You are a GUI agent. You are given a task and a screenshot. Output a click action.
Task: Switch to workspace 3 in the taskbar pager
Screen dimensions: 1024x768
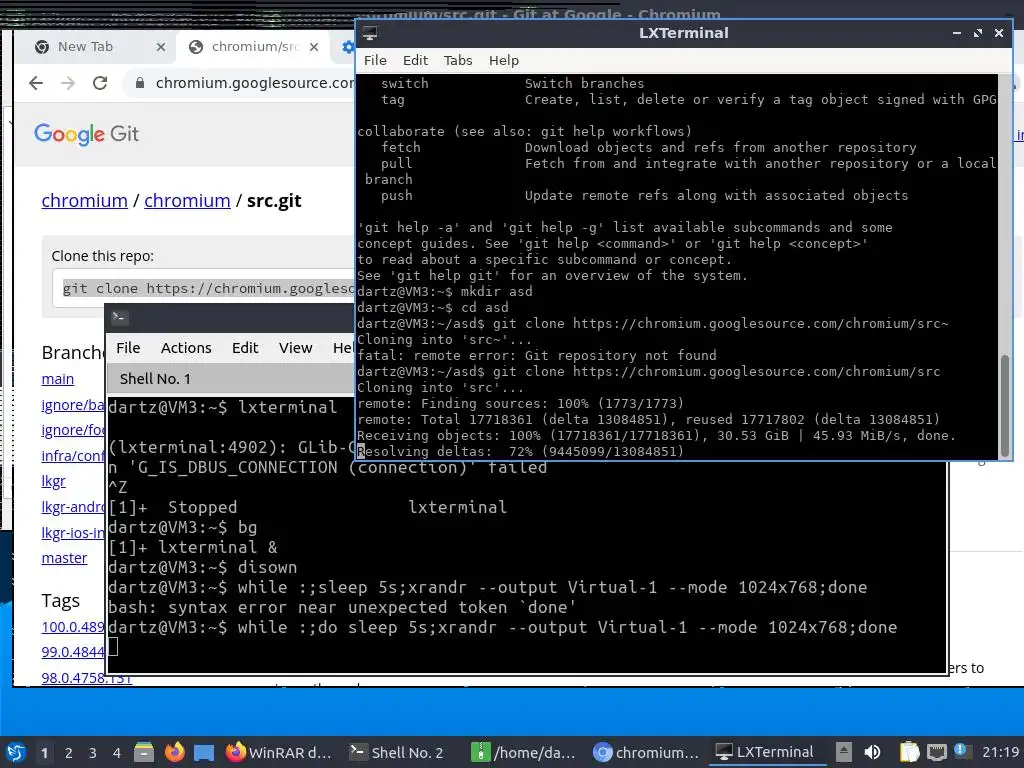click(93, 753)
